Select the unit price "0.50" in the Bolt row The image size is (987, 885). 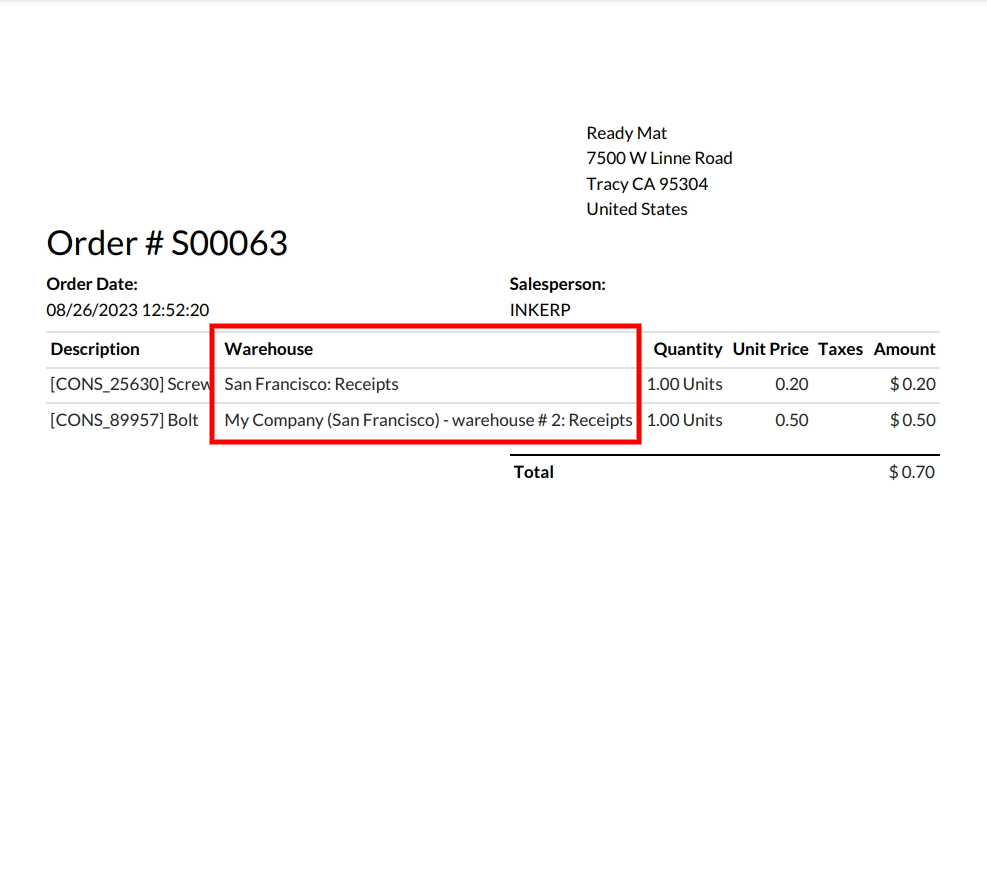(x=792, y=420)
